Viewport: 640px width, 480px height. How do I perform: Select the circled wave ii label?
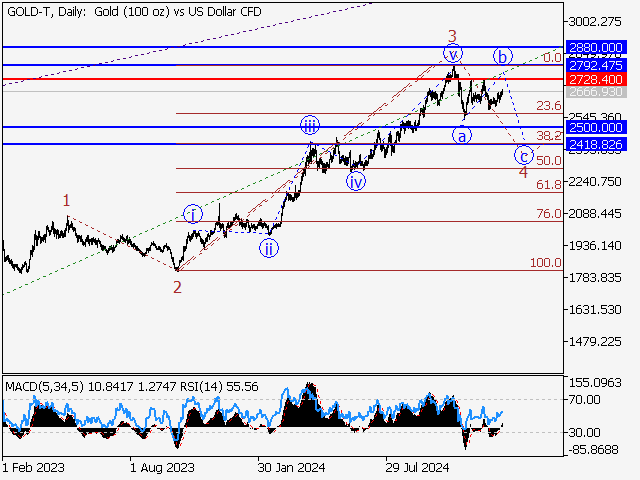(269, 249)
